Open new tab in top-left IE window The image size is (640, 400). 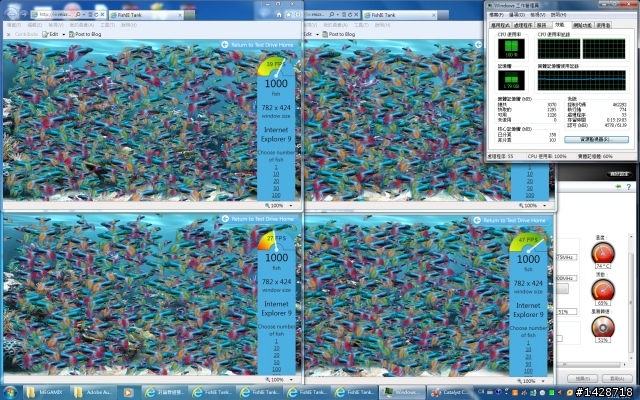point(189,15)
